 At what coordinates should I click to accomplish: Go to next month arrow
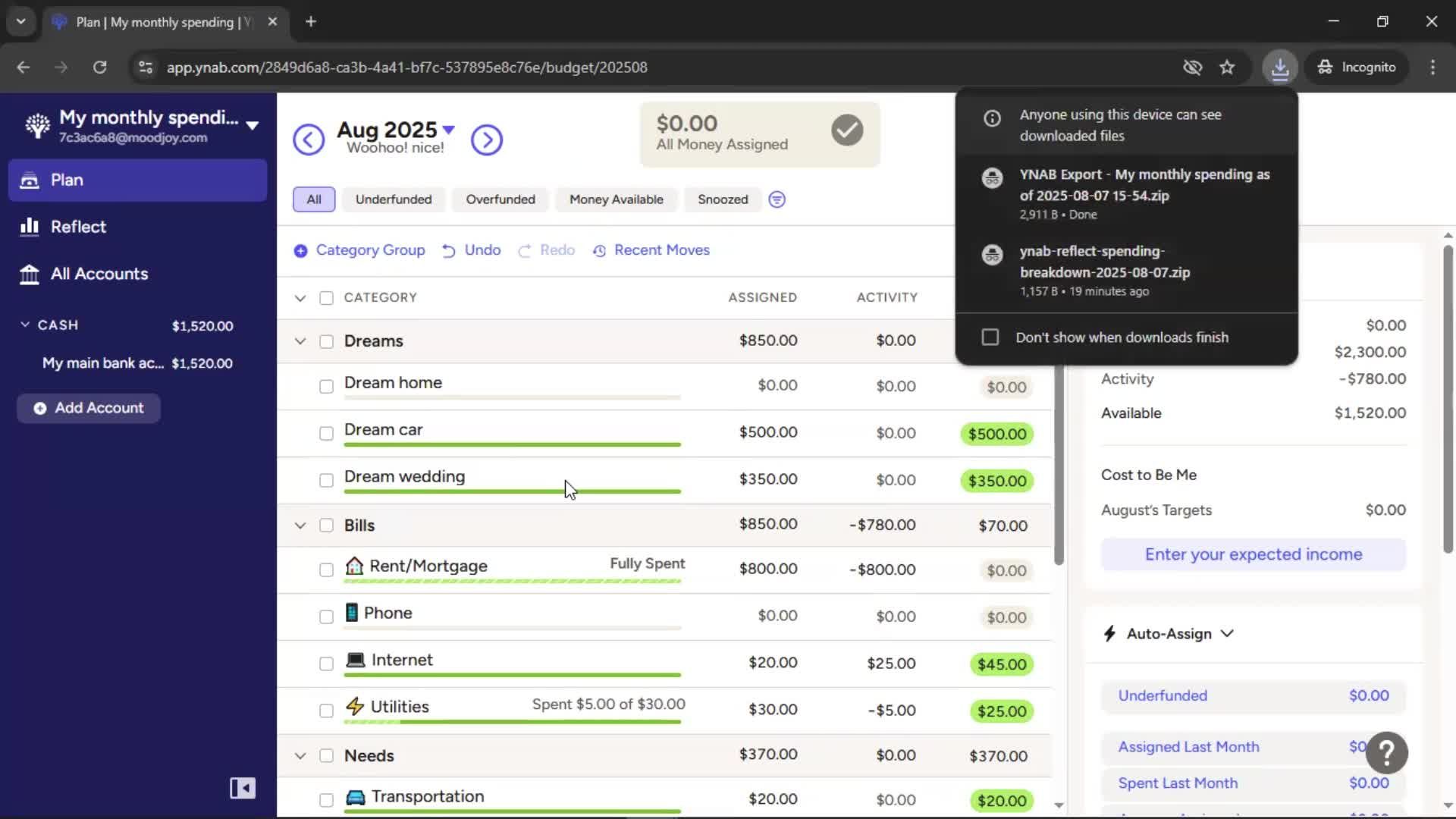point(487,140)
